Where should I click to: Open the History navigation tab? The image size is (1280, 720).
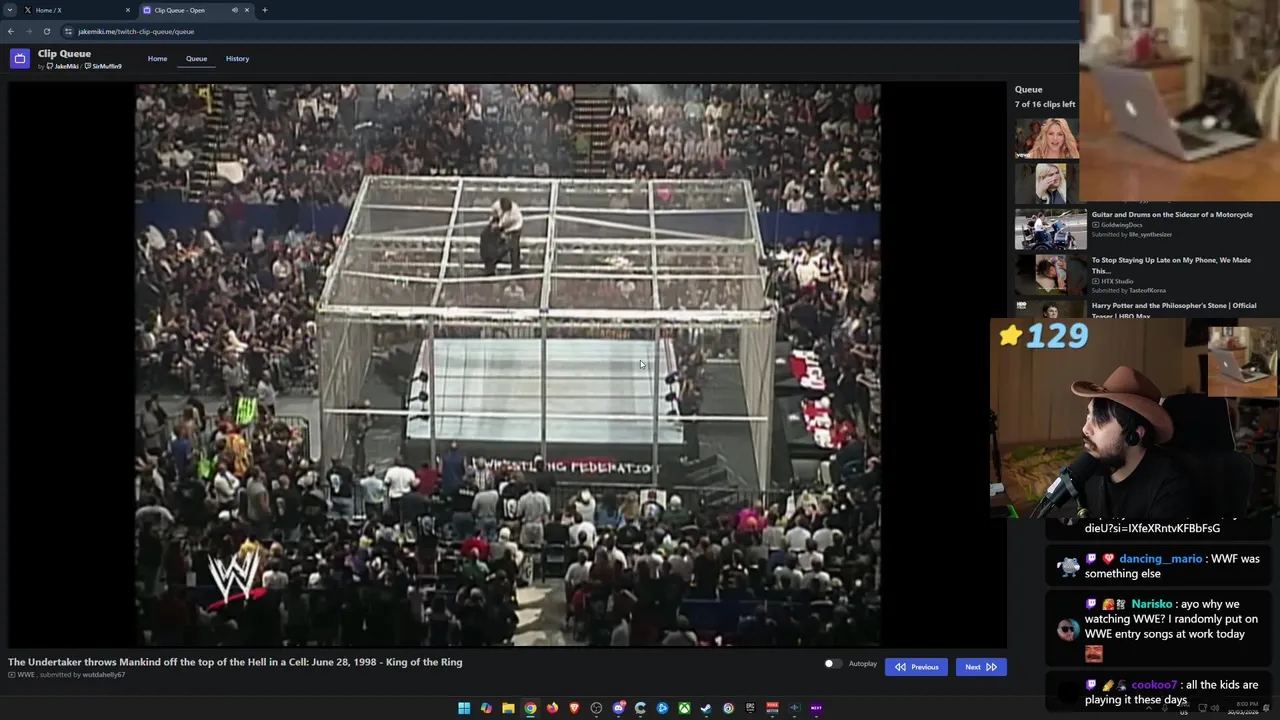point(237,58)
